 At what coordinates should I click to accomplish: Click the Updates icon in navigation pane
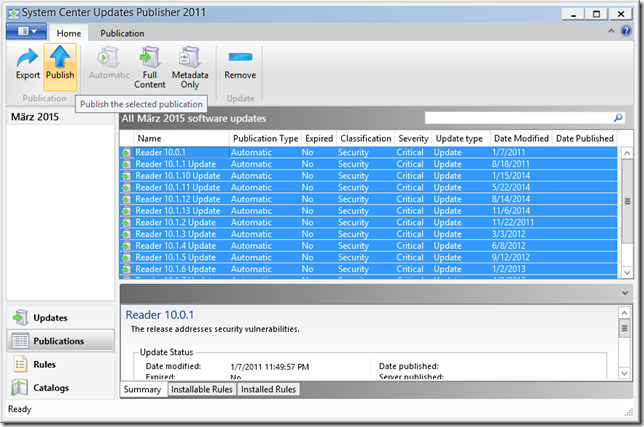tap(20, 317)
